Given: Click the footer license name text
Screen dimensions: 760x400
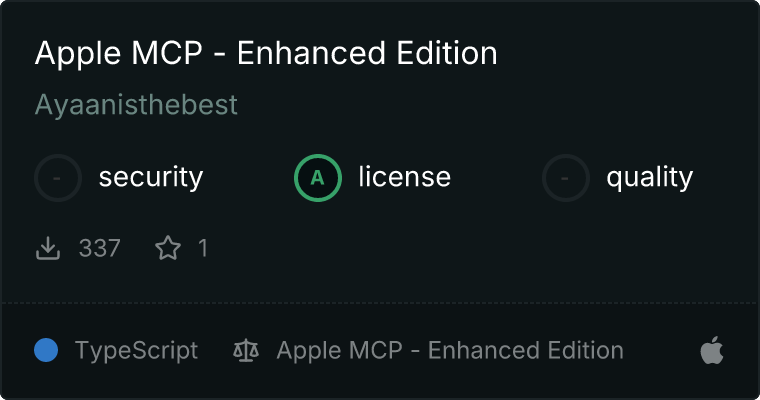Looking at the screenshot, I should 450,351.
